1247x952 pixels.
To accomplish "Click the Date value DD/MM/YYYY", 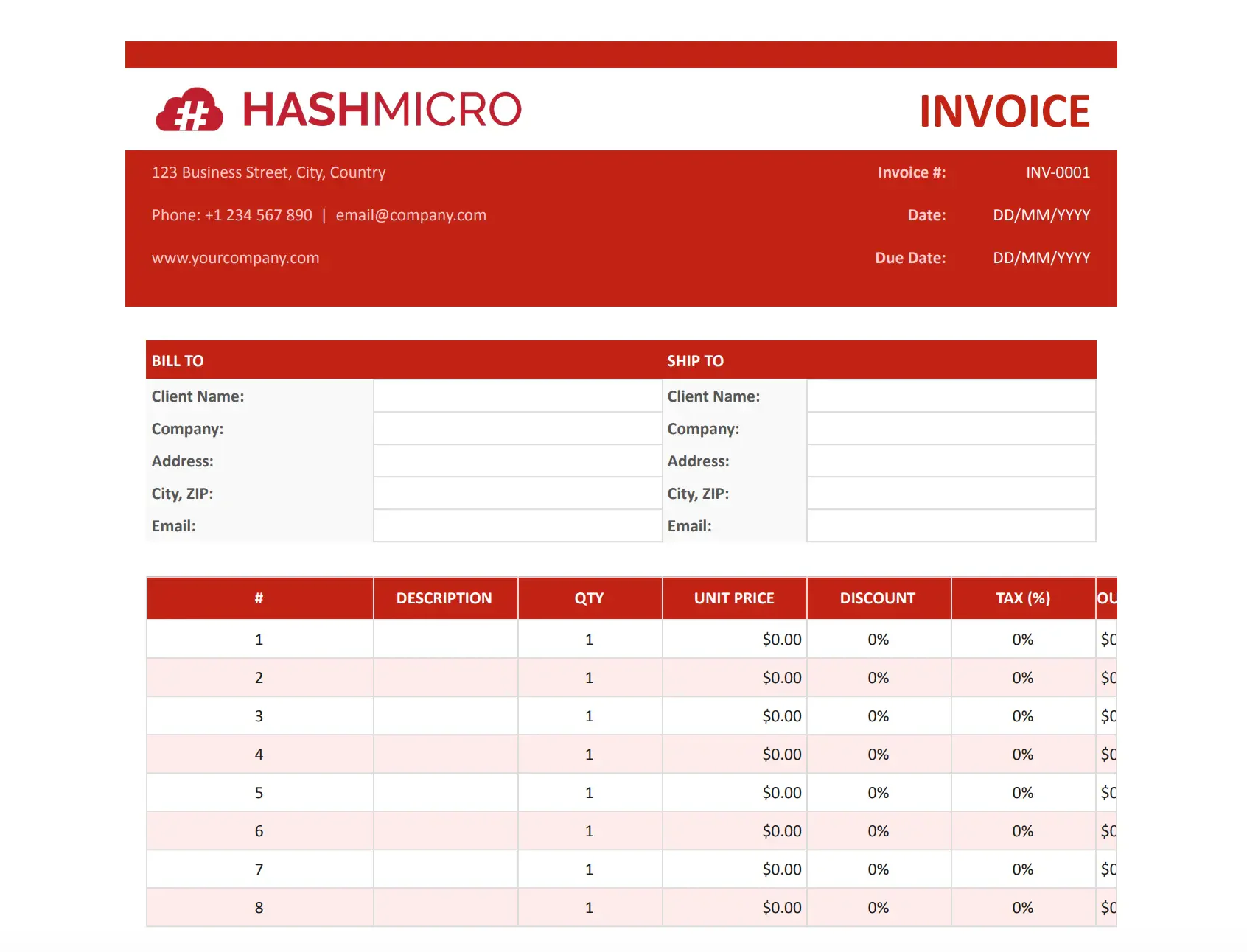I will click(1041, 215).
